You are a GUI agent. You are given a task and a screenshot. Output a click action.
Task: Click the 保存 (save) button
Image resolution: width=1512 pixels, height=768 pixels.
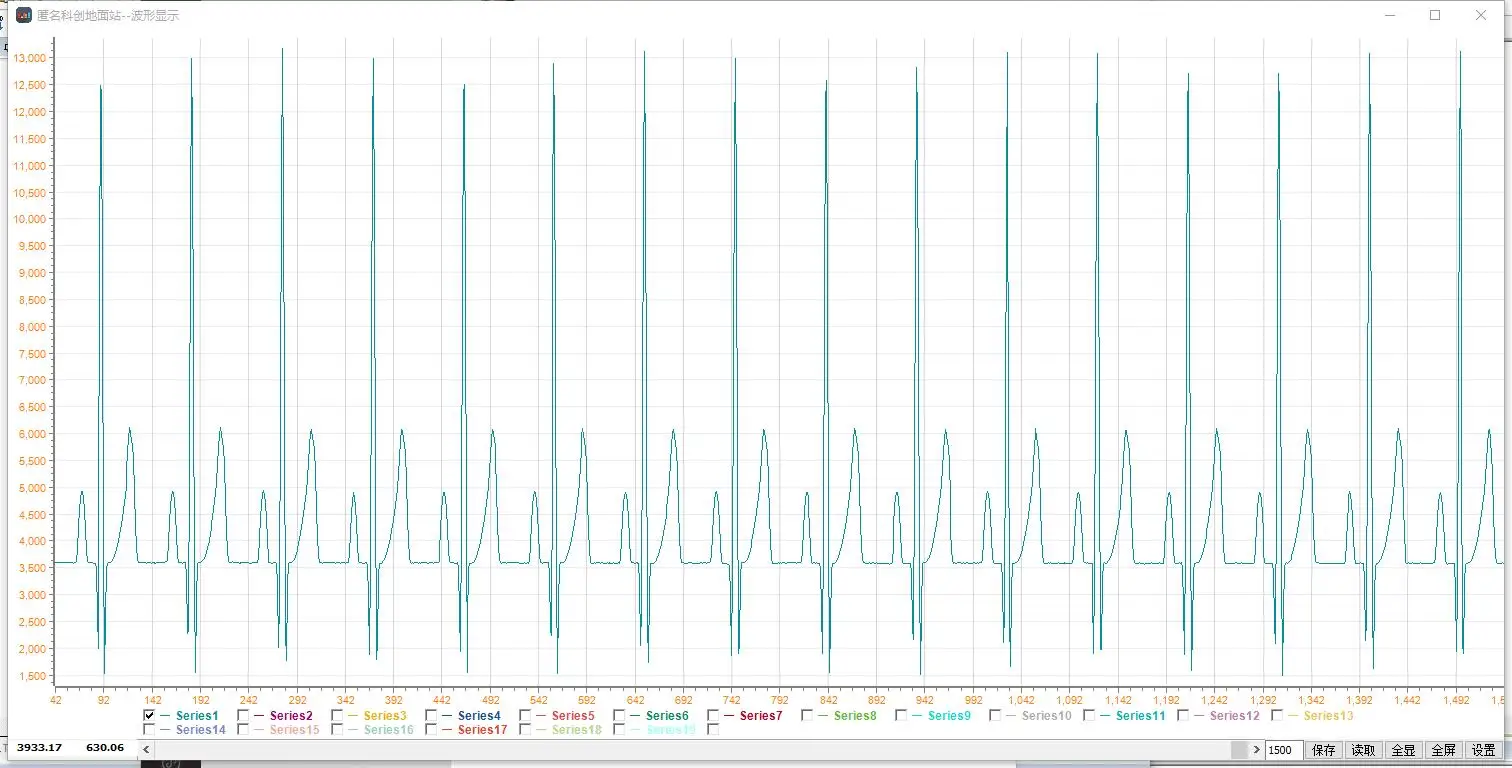1323,750
